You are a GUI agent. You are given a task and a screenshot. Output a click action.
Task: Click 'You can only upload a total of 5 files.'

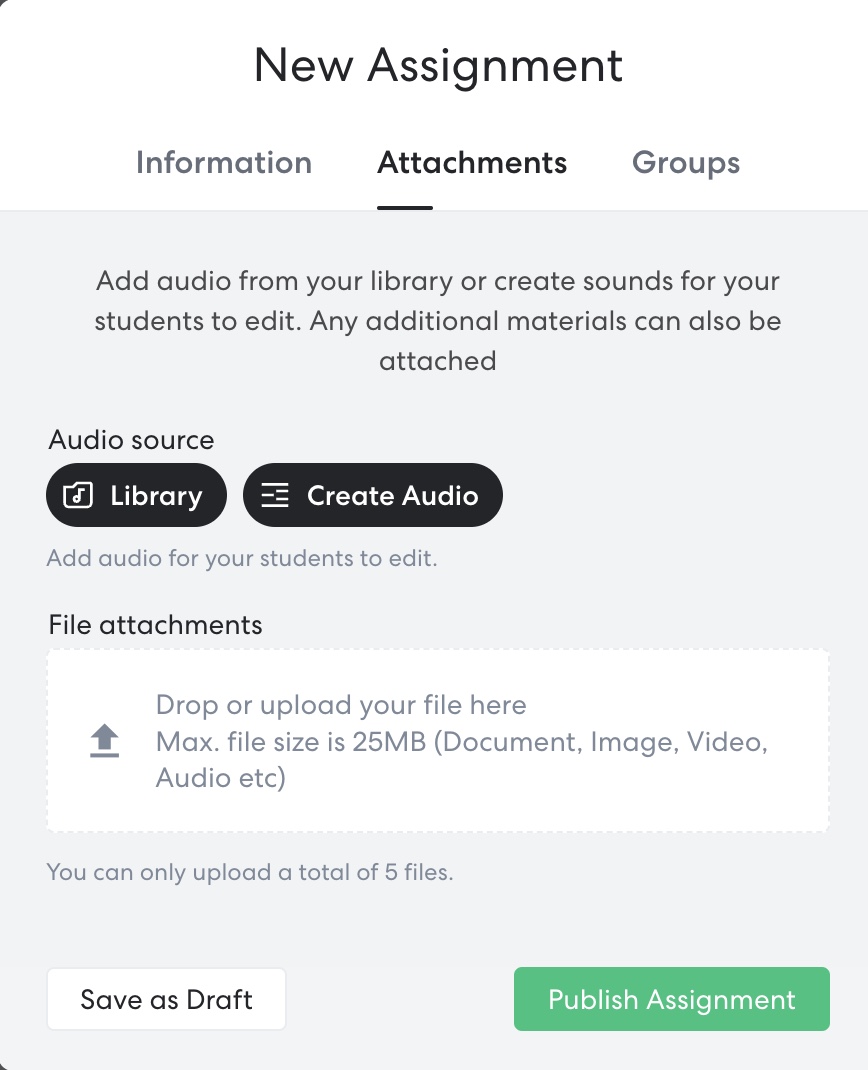pyautogui.click(x=250, y=872)
